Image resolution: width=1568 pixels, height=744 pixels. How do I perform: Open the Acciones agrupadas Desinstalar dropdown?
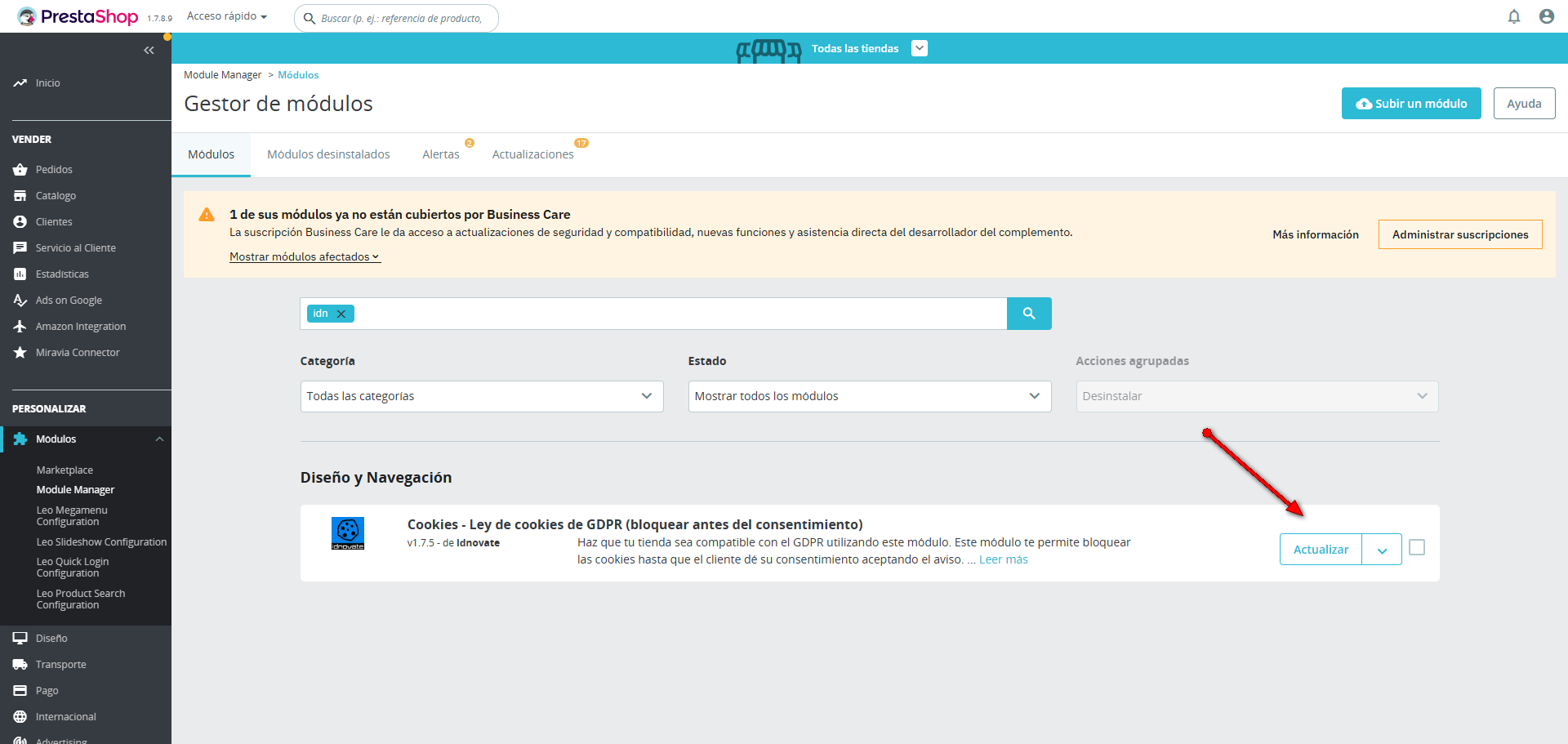(1258, 396)
